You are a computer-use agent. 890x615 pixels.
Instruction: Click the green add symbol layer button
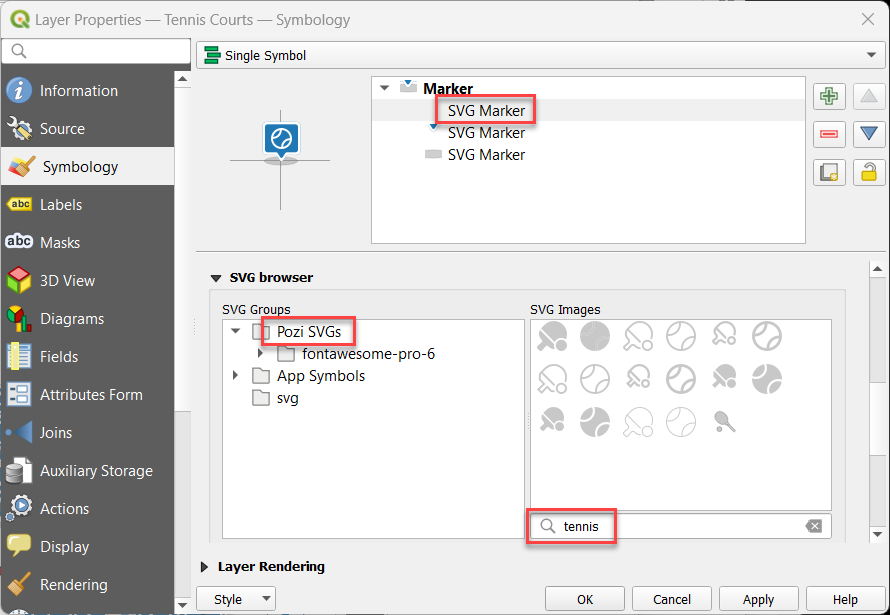pos(827,96)
